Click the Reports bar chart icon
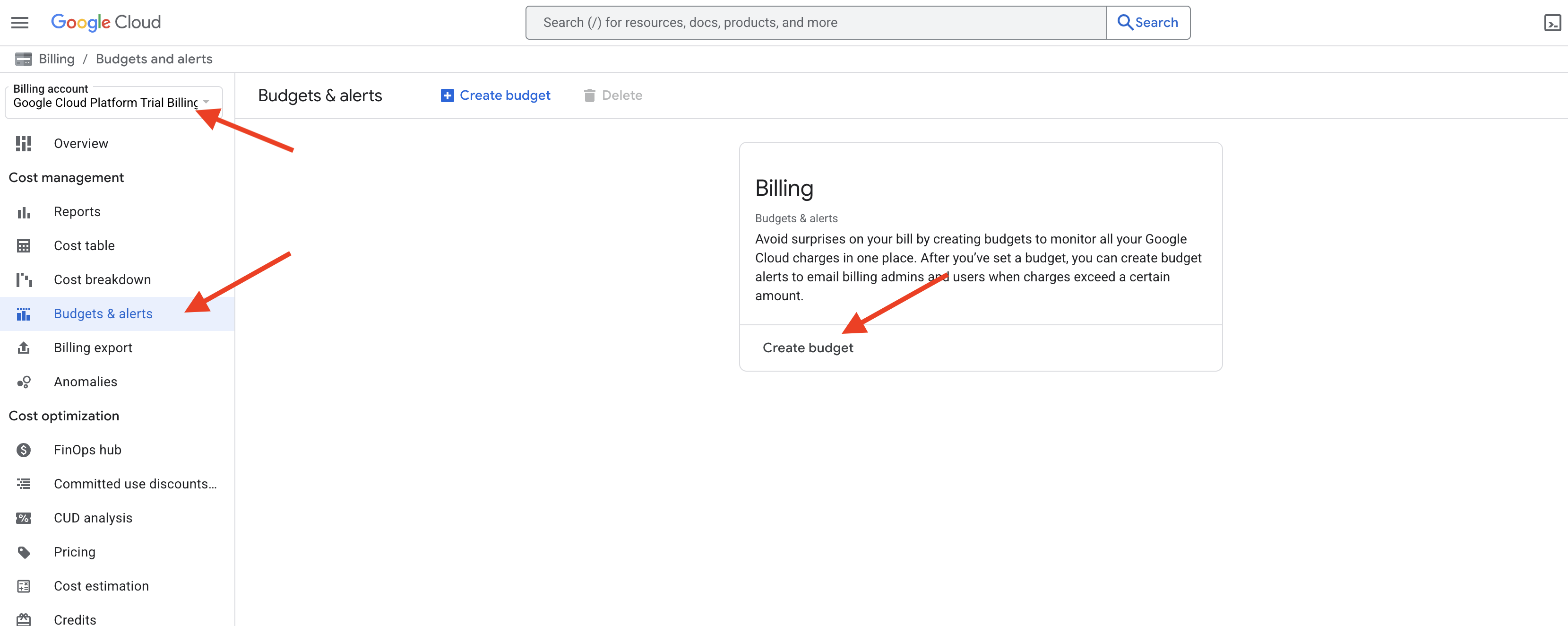This screenshot has height=626, width=1568. click(x=24, y=212)
